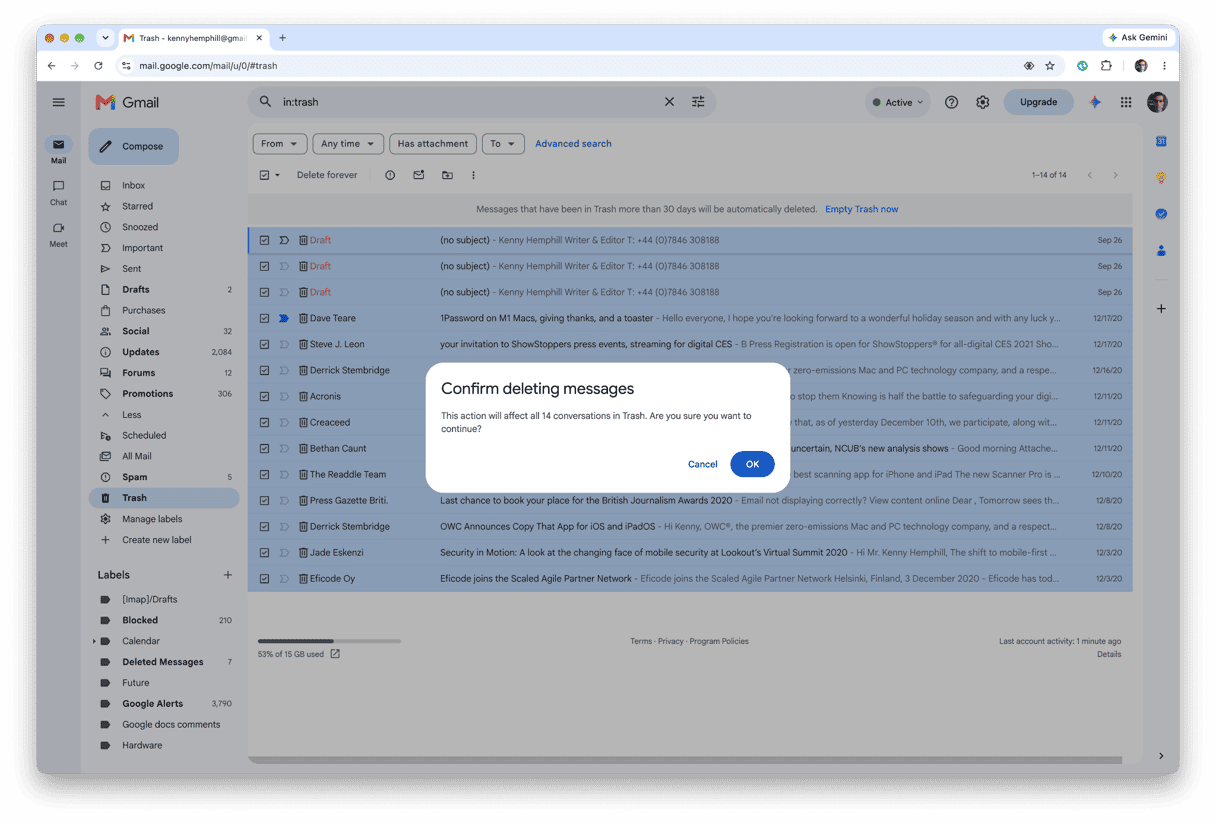1216x822 pixels.
Task: Open the Settings gear icon
Action: point(983,102)
